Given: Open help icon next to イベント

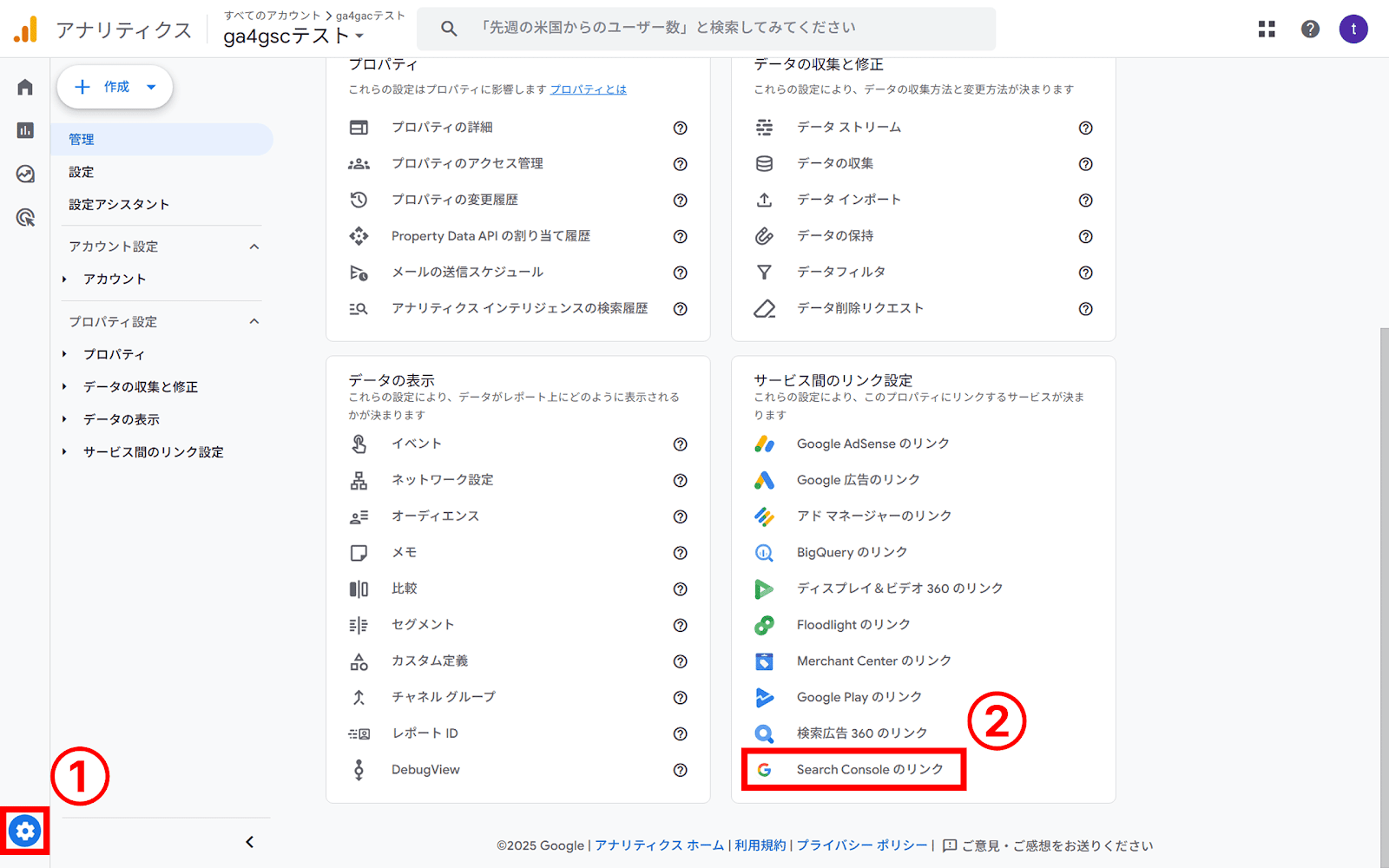Looking at the screenshot, I should point(681,444).
